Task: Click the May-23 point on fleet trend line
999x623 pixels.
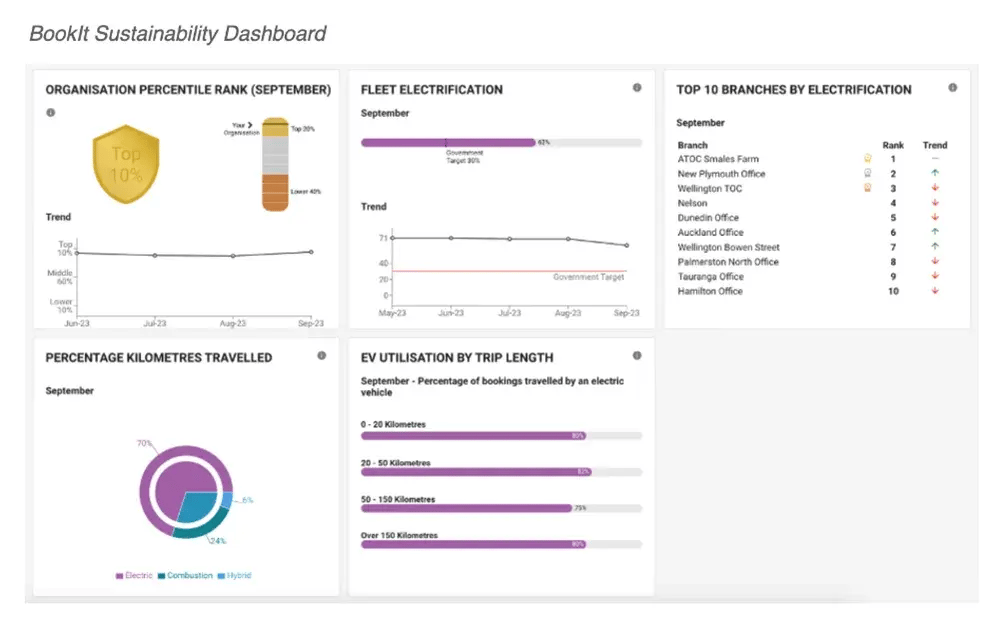Action: pyautogui.click(x=392, y=238)
